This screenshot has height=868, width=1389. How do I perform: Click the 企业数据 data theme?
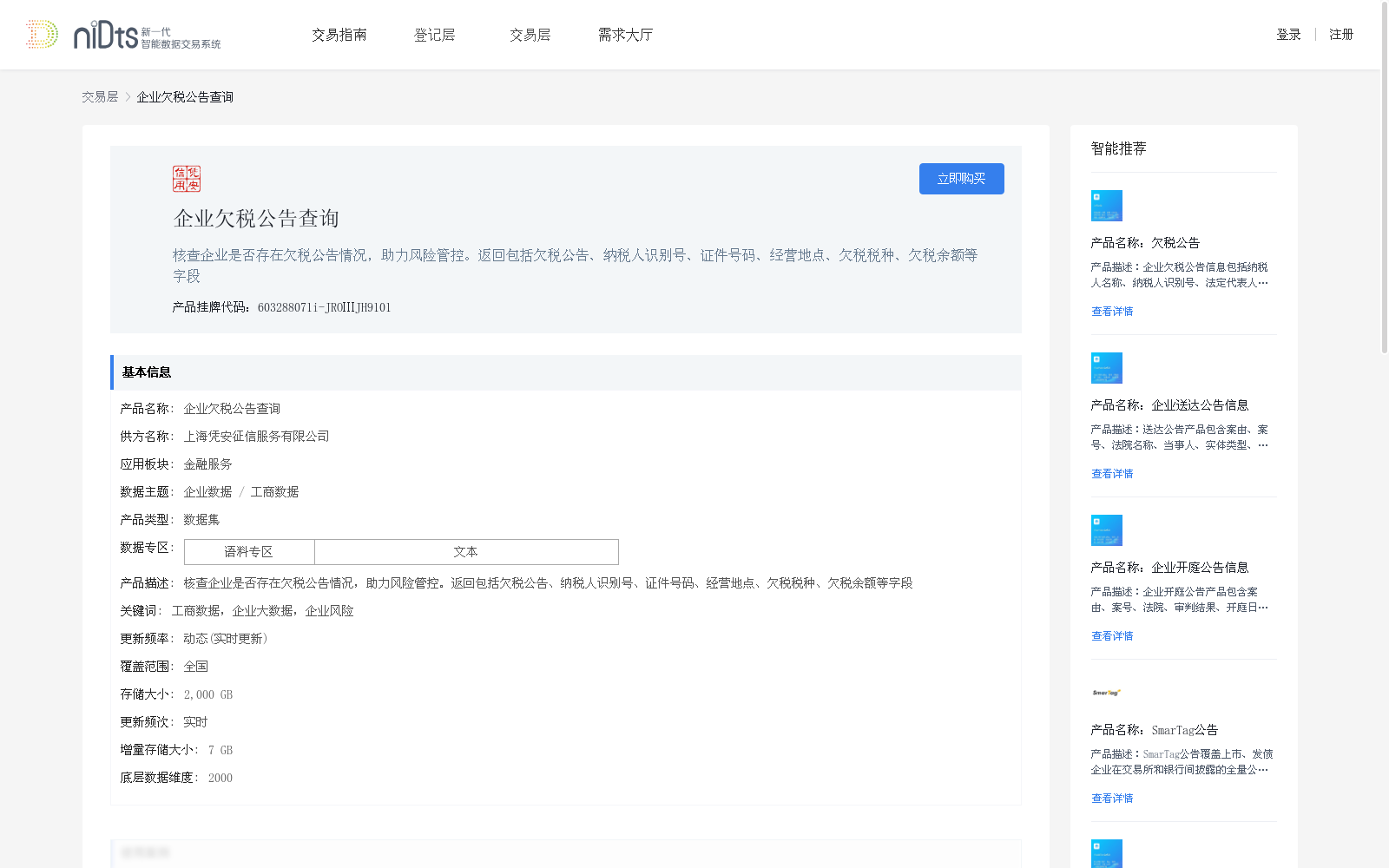coord(207,492)
